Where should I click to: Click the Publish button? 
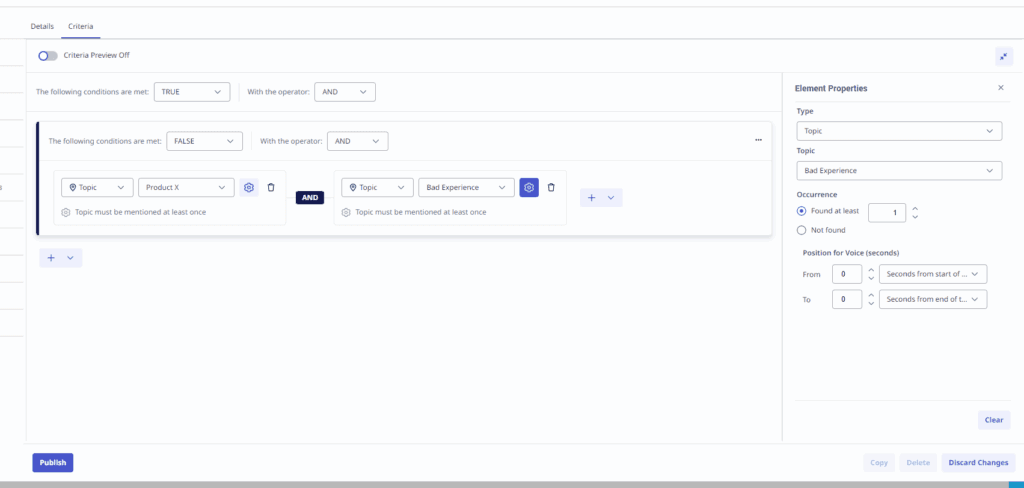[53, 462]
